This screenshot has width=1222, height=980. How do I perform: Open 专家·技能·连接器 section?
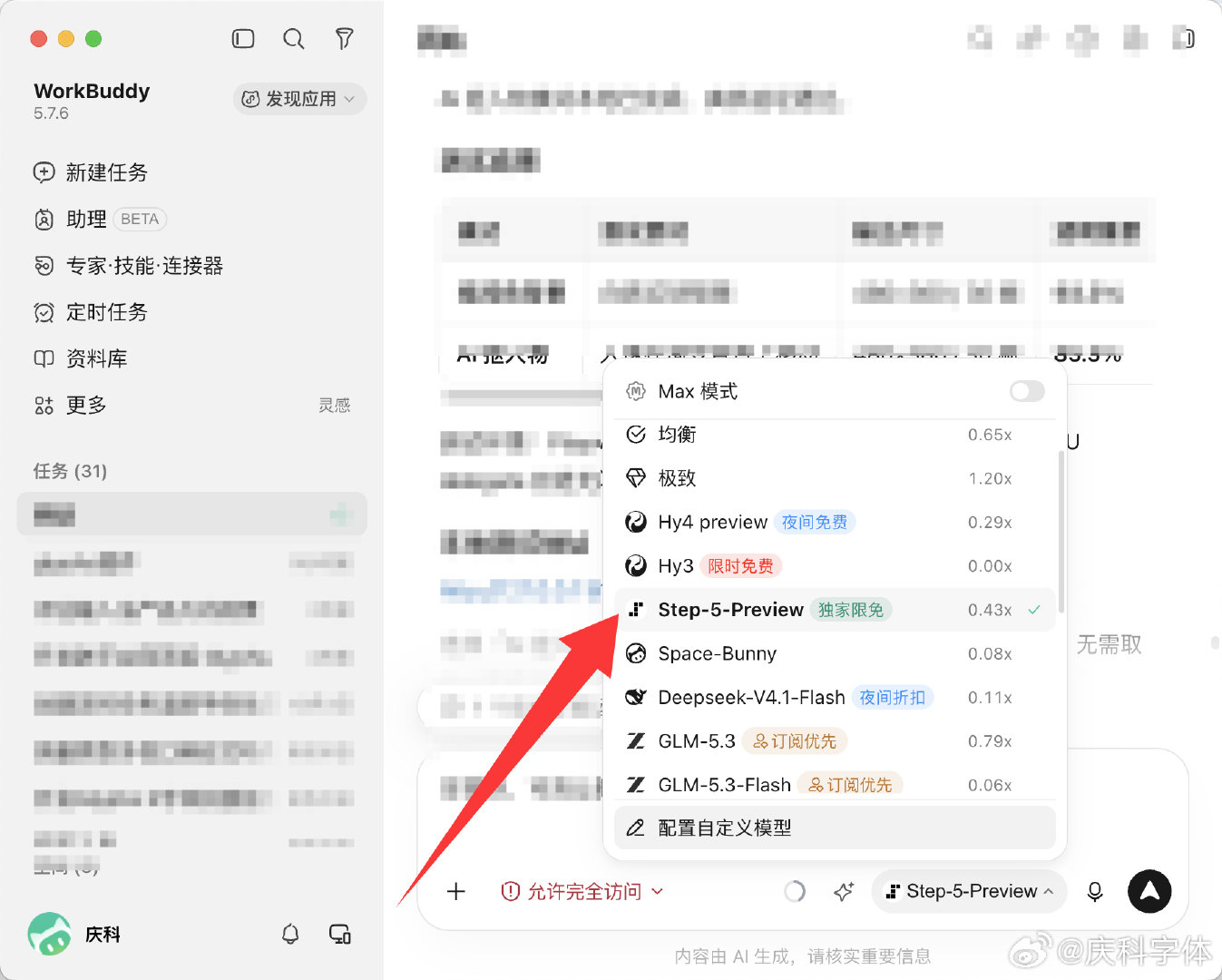tap(128, 266)
